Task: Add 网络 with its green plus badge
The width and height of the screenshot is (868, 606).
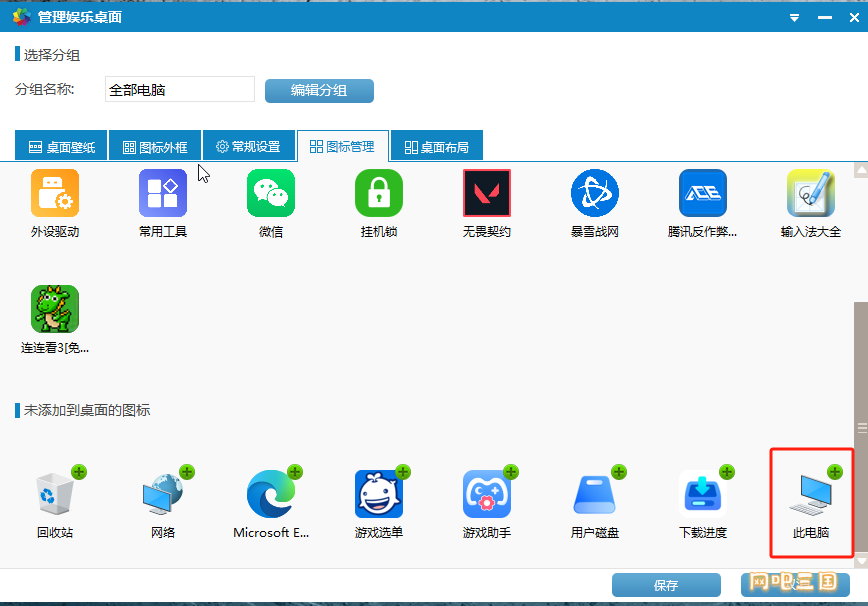Action: pos(187,472)
